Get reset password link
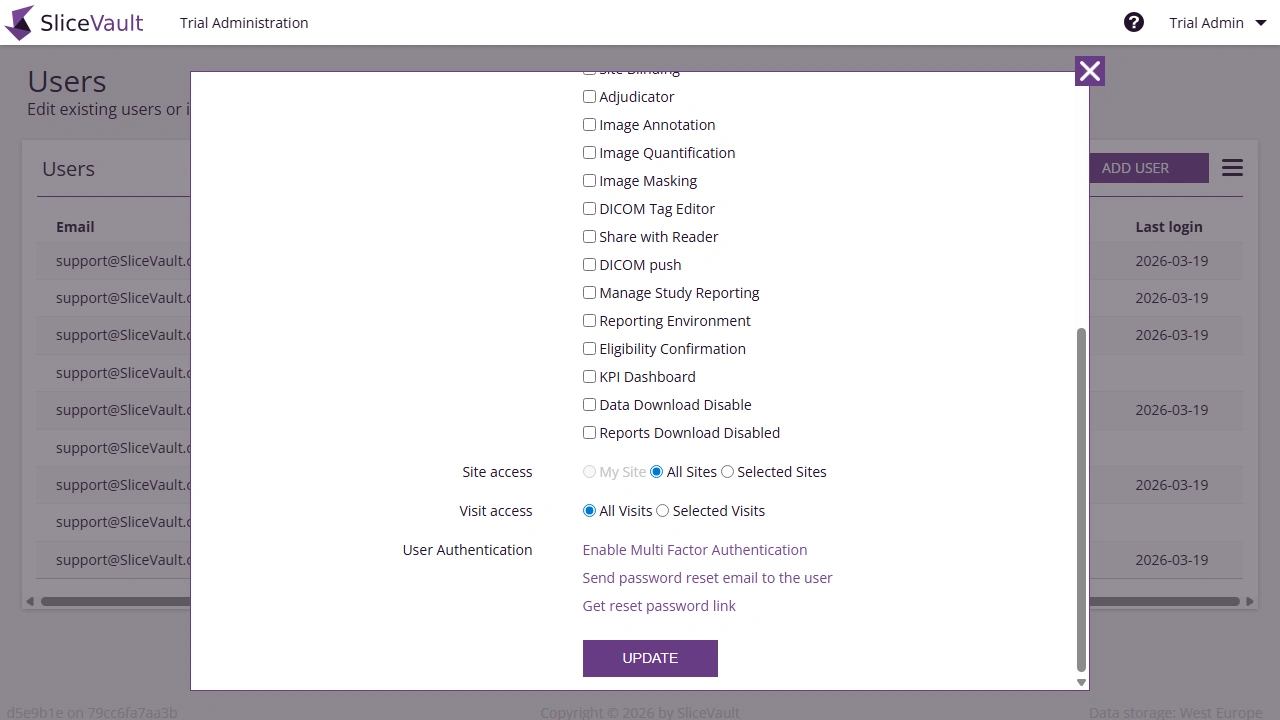The image size is (1280, 720). coord(658,605)
